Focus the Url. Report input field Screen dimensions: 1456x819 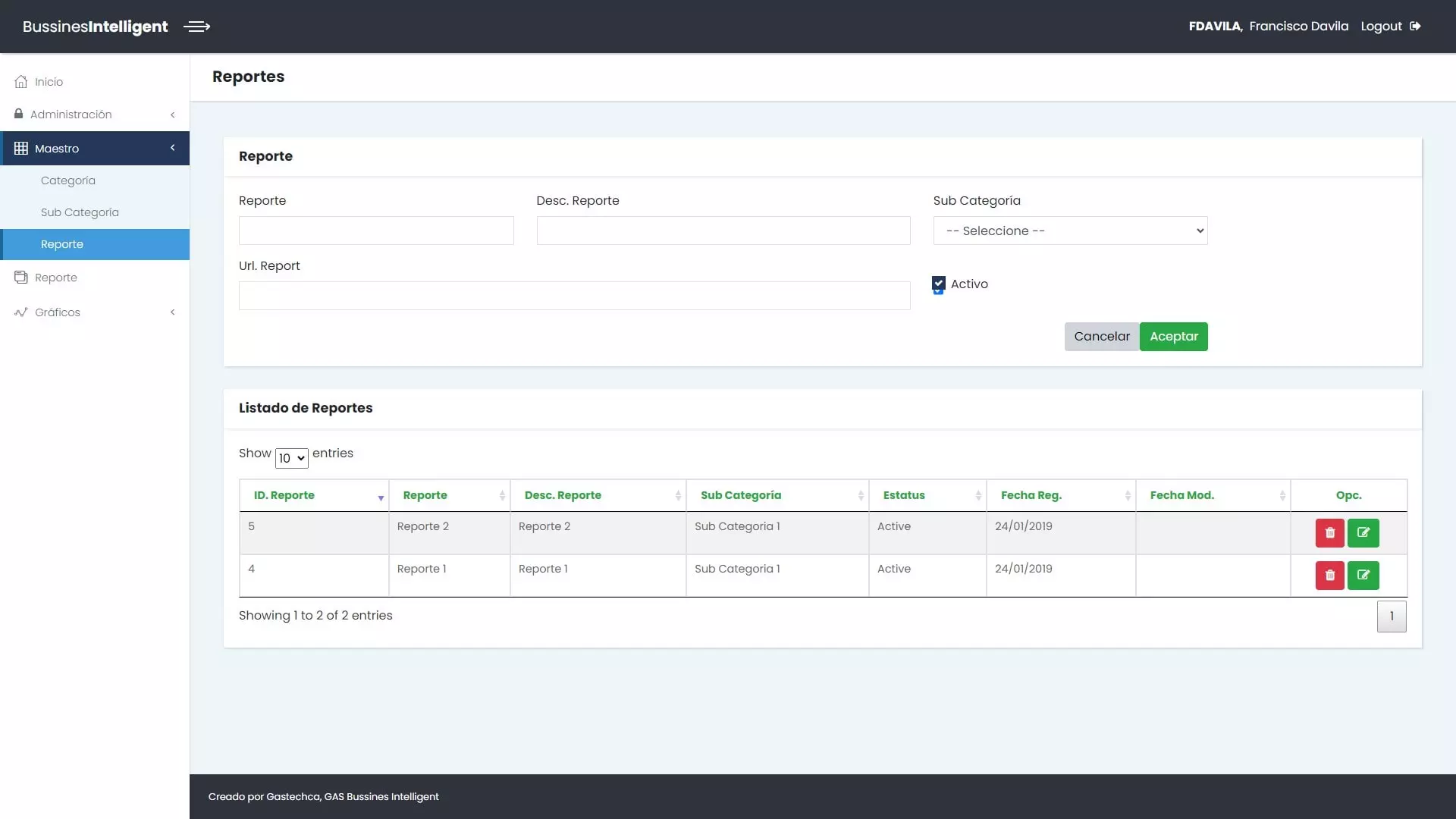pyautogui.click(x=574, y=296)
